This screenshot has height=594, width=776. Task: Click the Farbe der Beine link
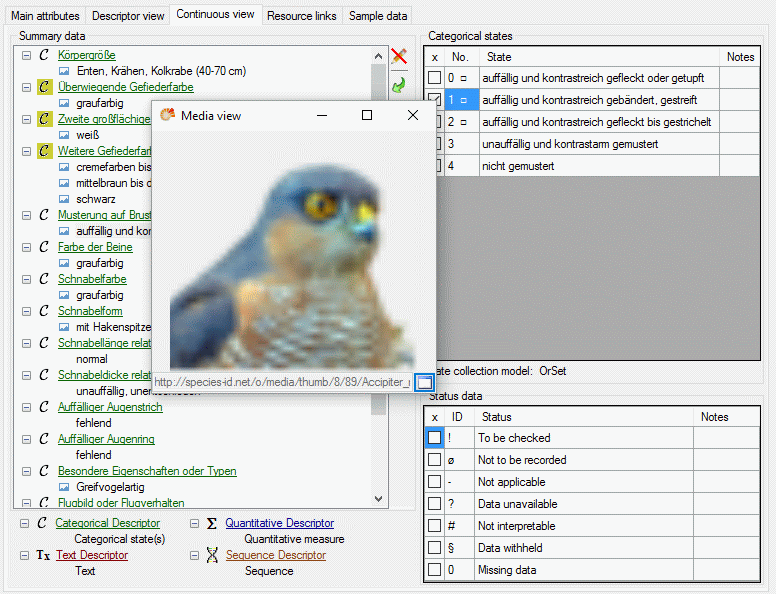[95, 247]
